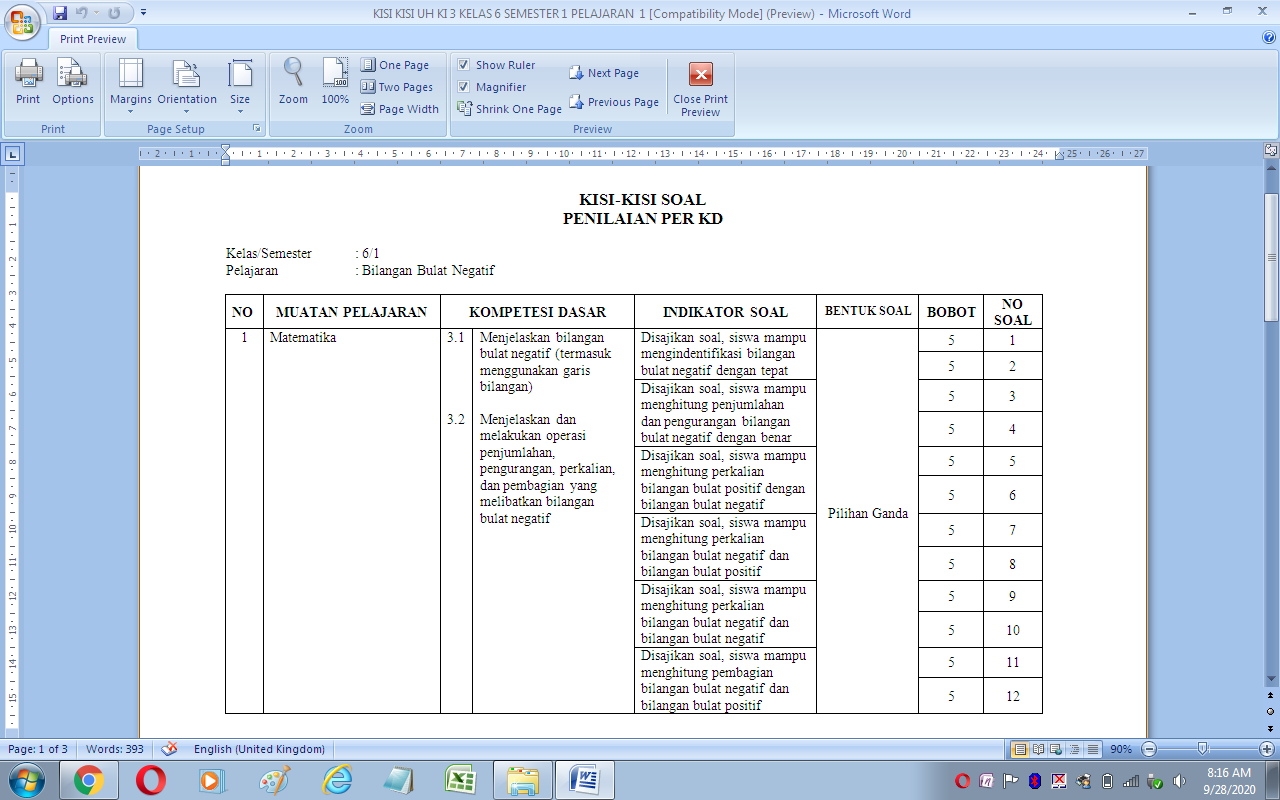Expand the Margins dropdown
1280x800 pixels.
tap(131, 86)
